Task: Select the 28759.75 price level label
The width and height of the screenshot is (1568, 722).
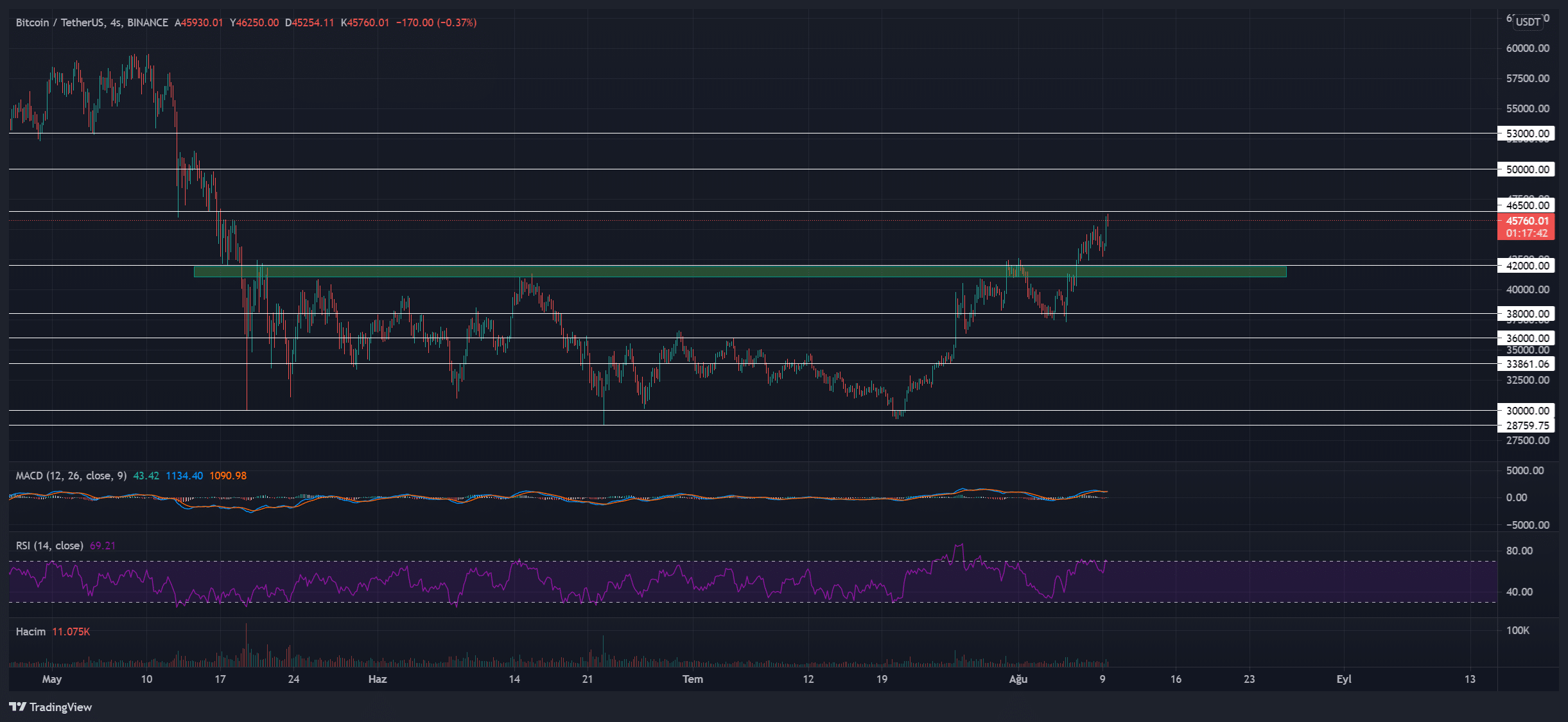Action: pos(1527,425)
